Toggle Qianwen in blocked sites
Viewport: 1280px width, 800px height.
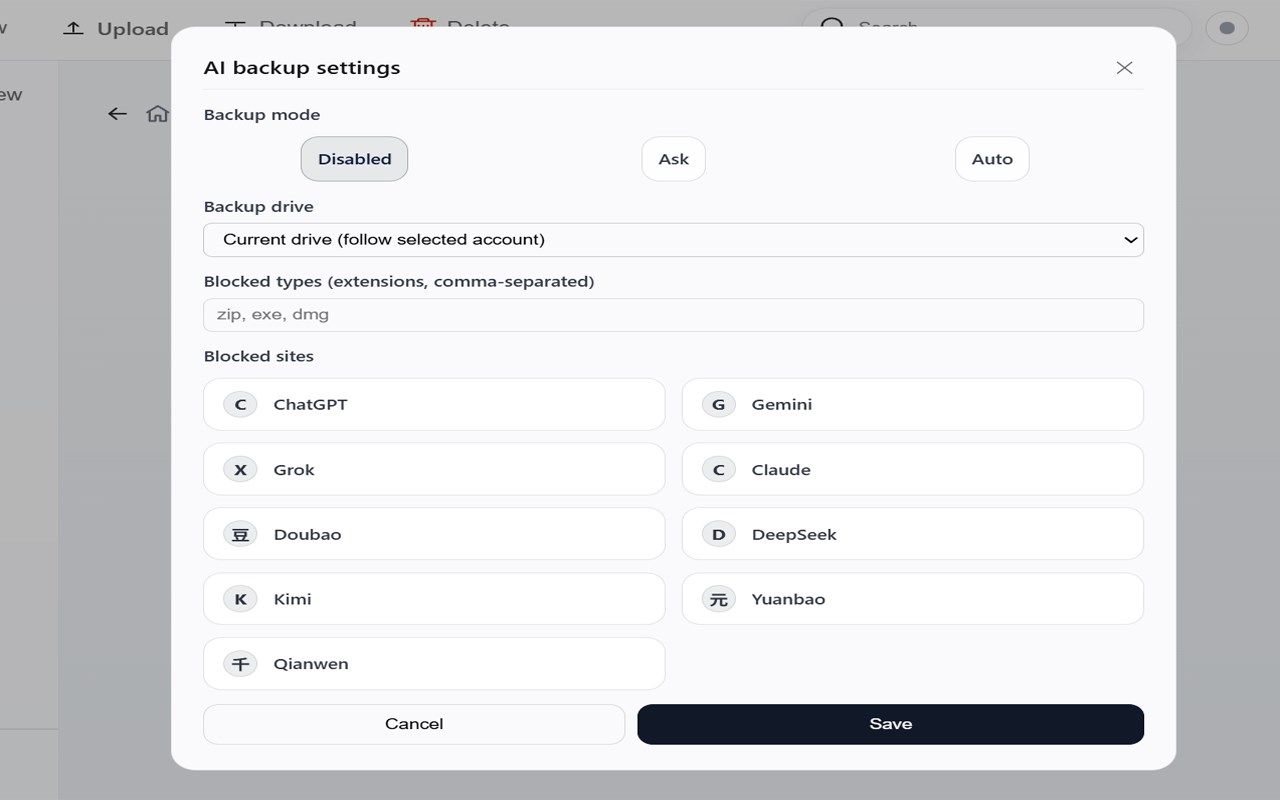click(x=434, y=664)
